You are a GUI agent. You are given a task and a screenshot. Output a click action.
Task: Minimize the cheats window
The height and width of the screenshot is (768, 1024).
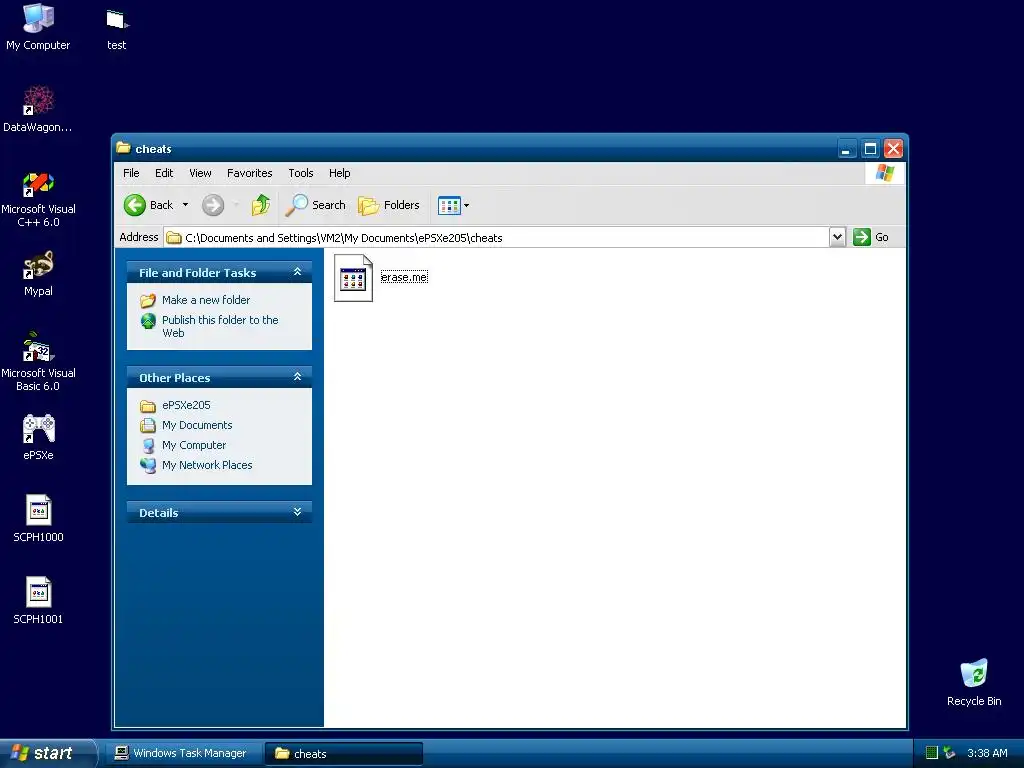[x=846, y=149]
